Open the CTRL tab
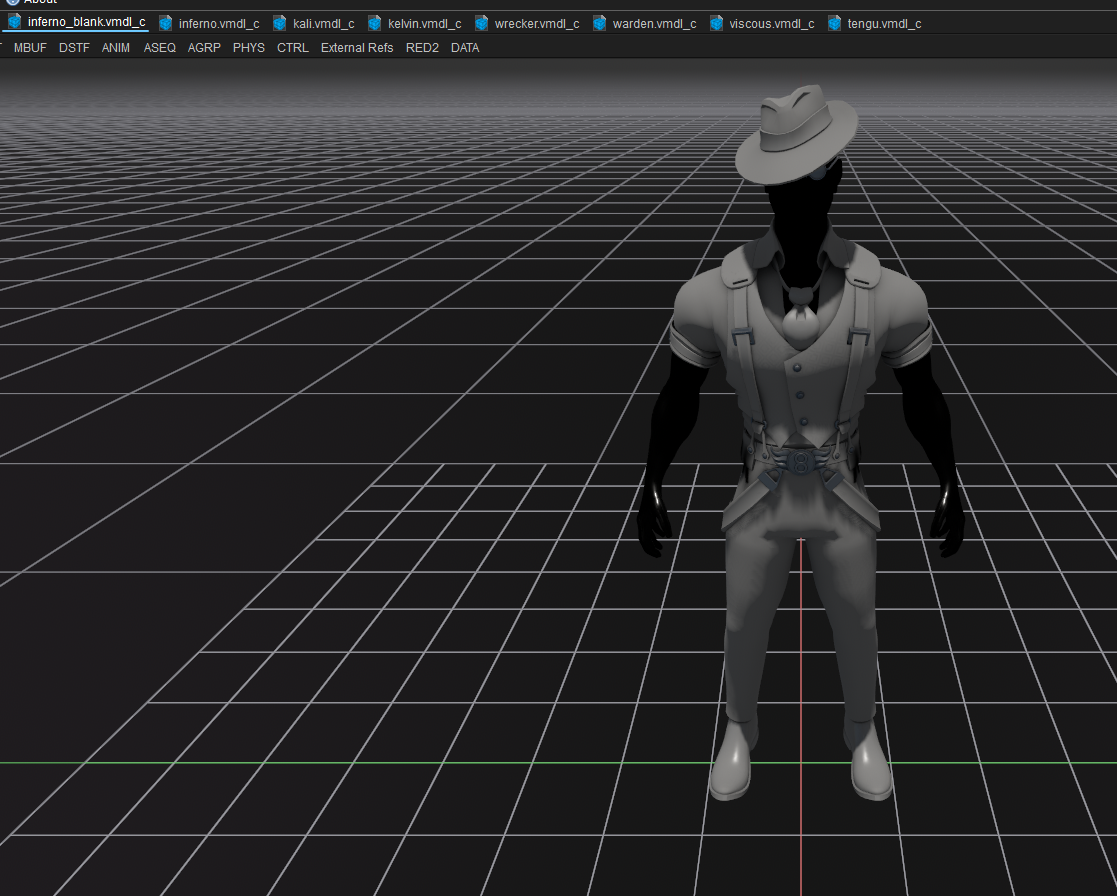The image size is (1117, 896). pos(293,48)
